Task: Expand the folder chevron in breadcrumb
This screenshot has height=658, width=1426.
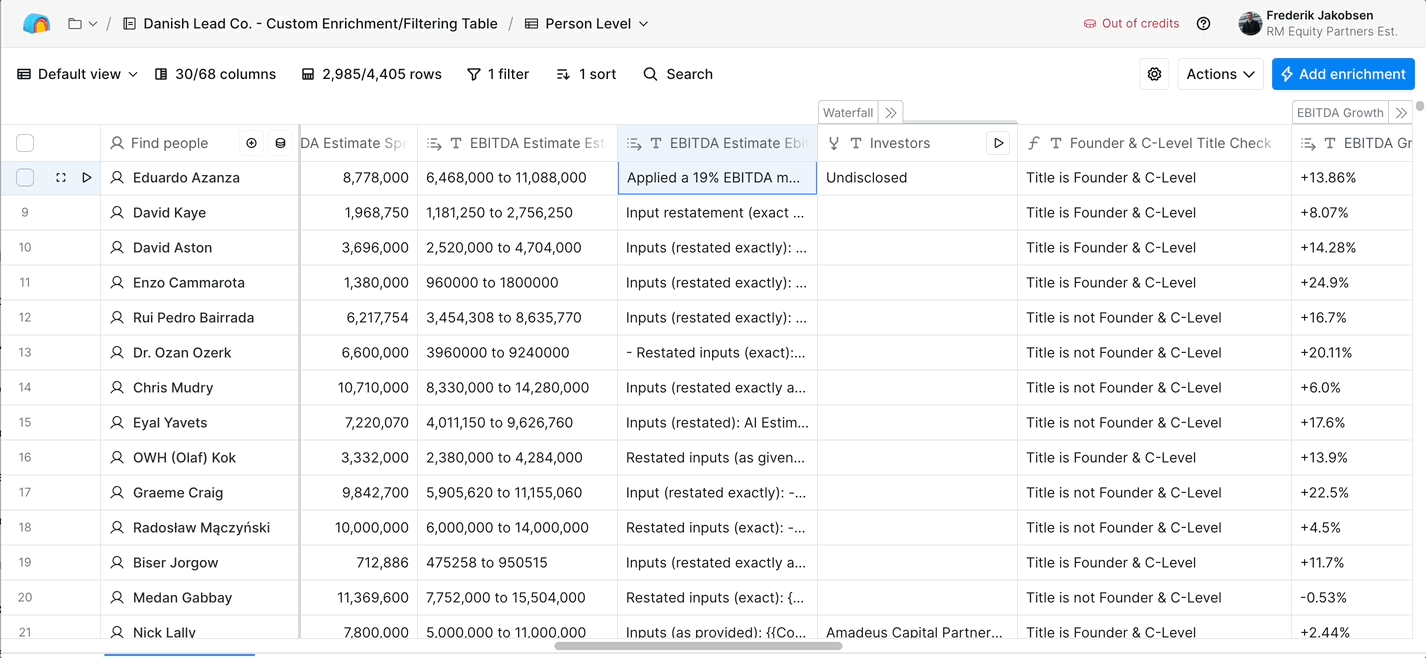Action: (94, 23)
